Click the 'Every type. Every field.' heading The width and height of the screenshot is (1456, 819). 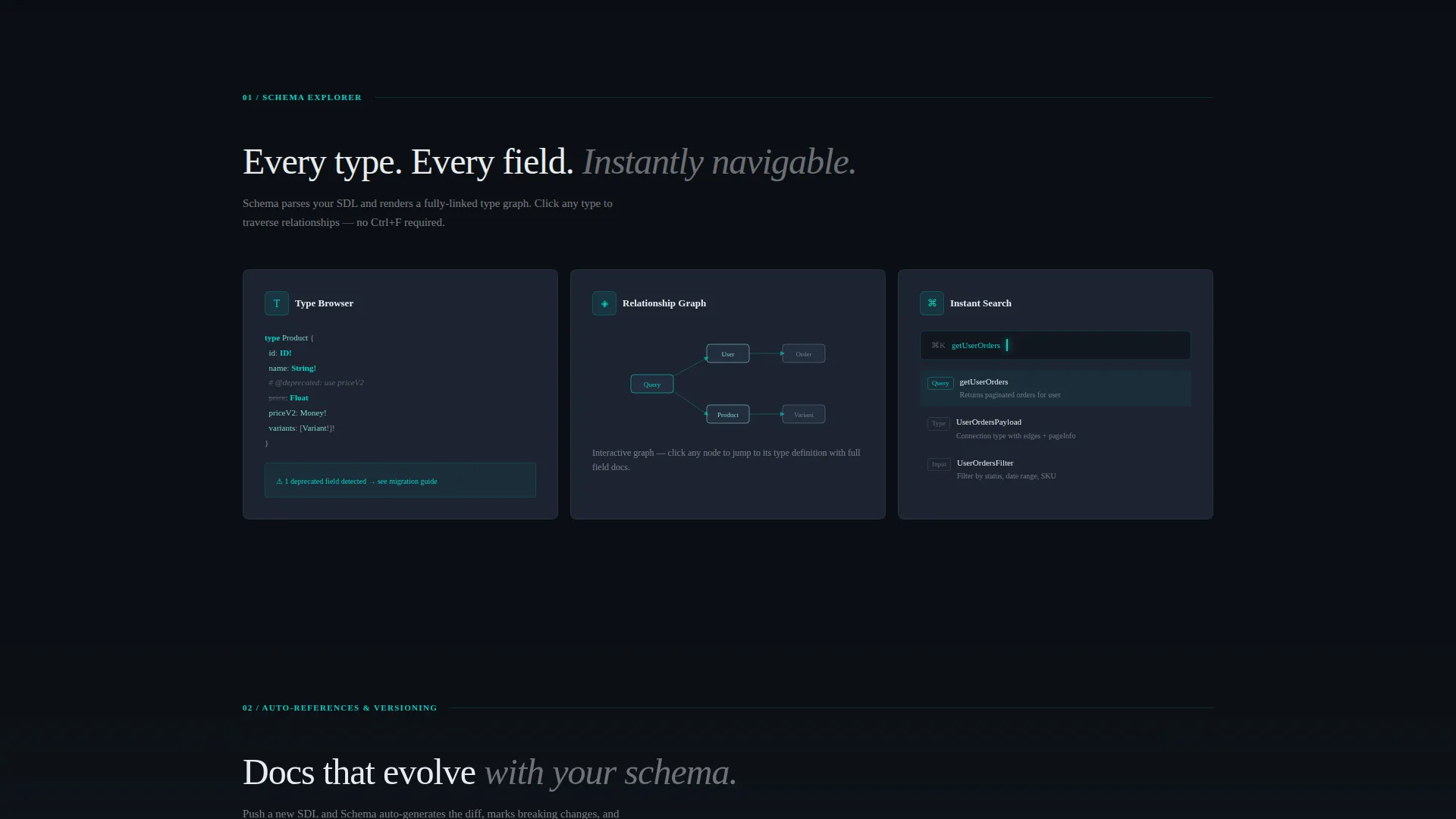tap(408, 162)
